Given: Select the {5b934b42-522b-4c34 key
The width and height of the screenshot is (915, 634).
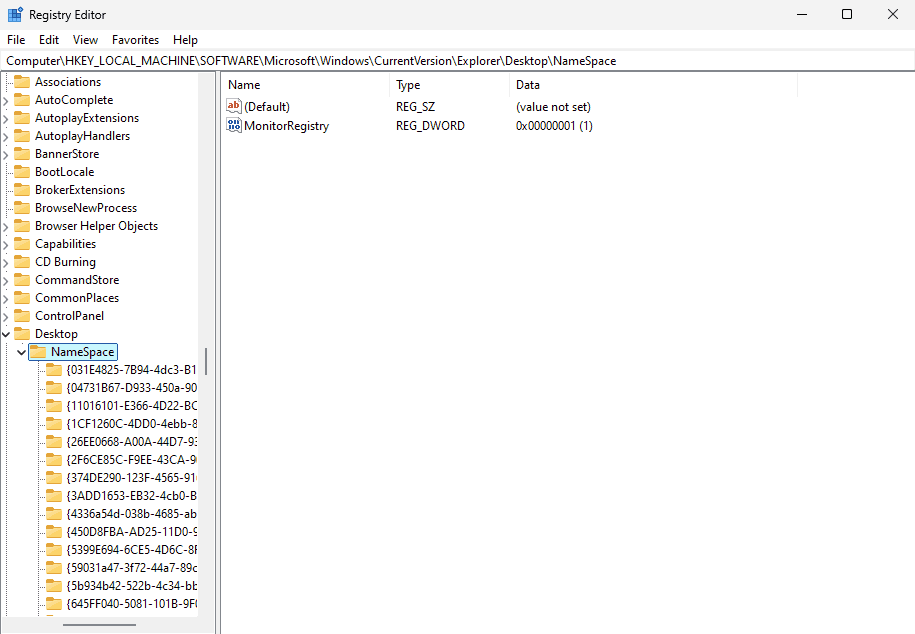Looking at the screenshot, I should coord(132,586).
